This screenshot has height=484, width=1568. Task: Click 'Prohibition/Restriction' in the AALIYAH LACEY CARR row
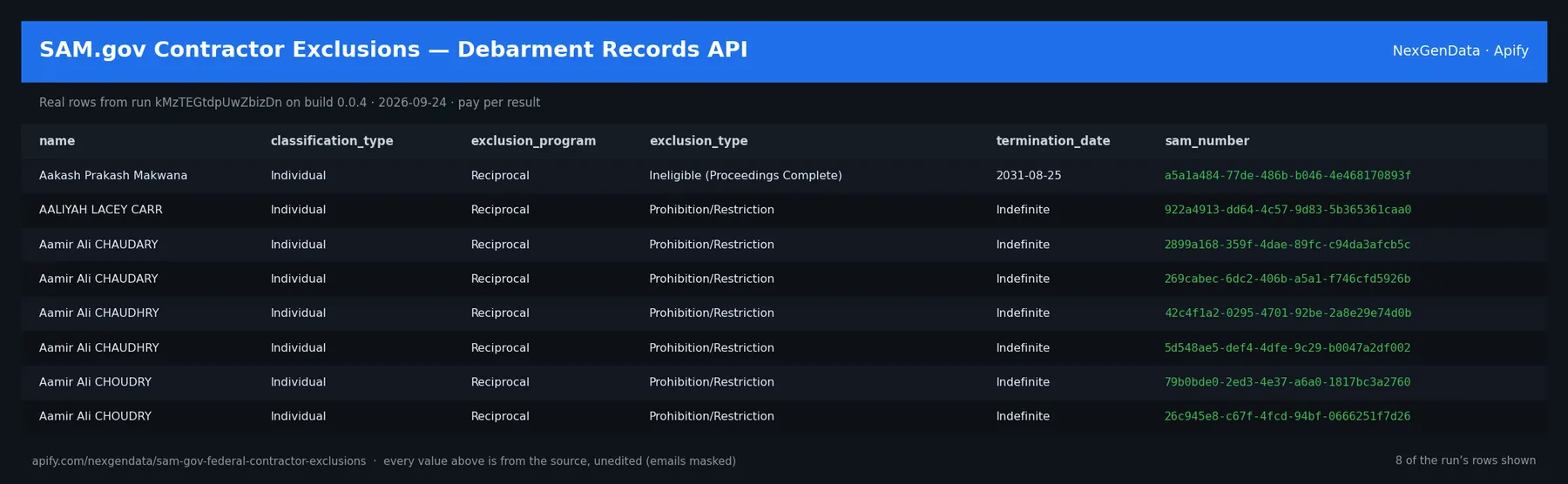(712, 210)
